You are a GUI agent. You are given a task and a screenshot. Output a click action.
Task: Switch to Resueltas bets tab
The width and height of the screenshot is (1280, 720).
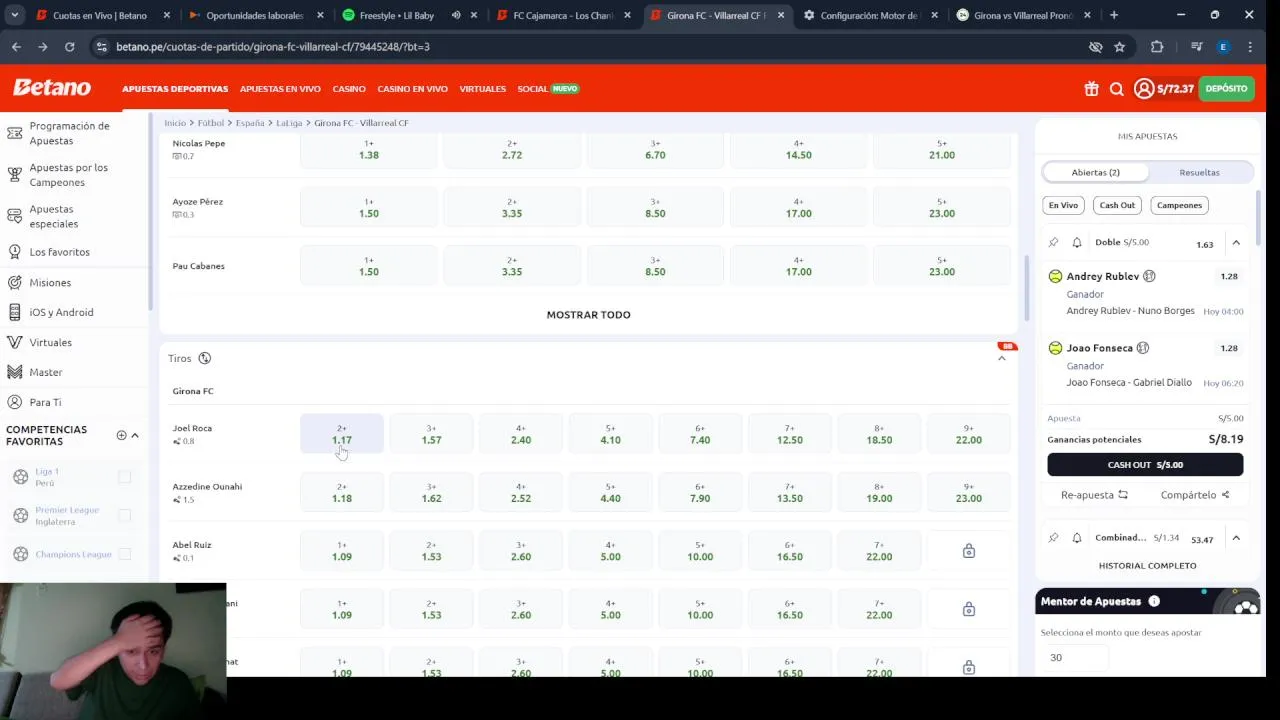coord(1199,172)
